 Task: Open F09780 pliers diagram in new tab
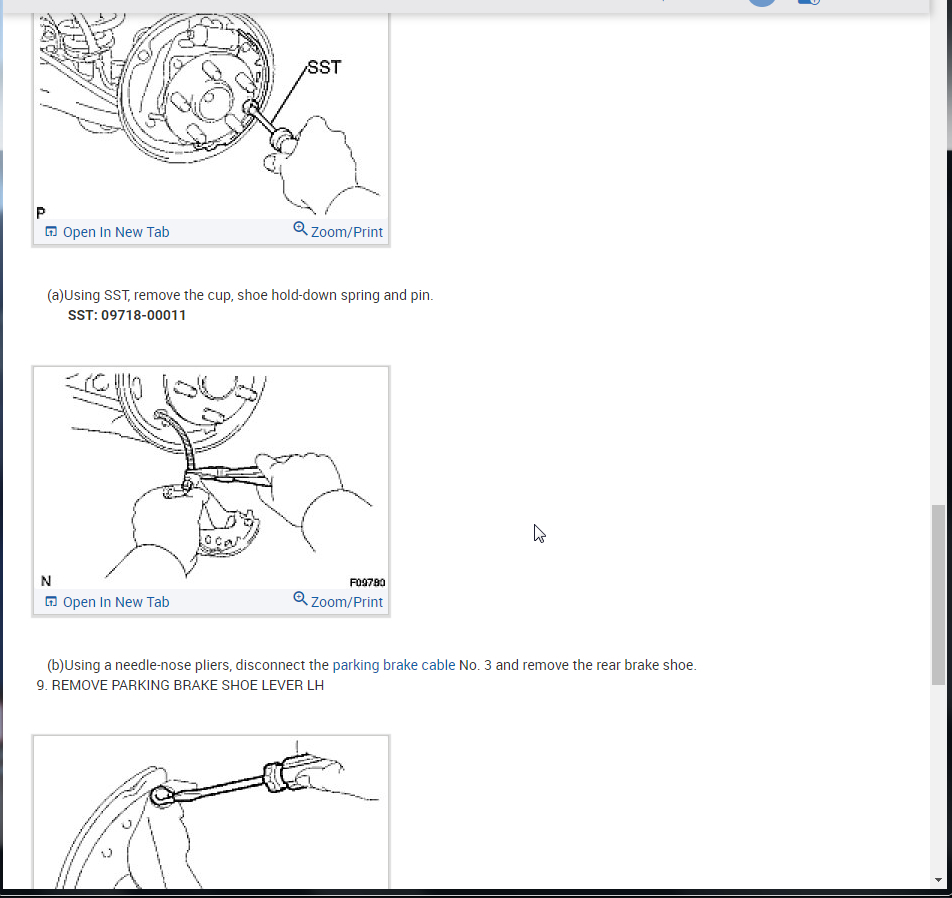[107, 602]
